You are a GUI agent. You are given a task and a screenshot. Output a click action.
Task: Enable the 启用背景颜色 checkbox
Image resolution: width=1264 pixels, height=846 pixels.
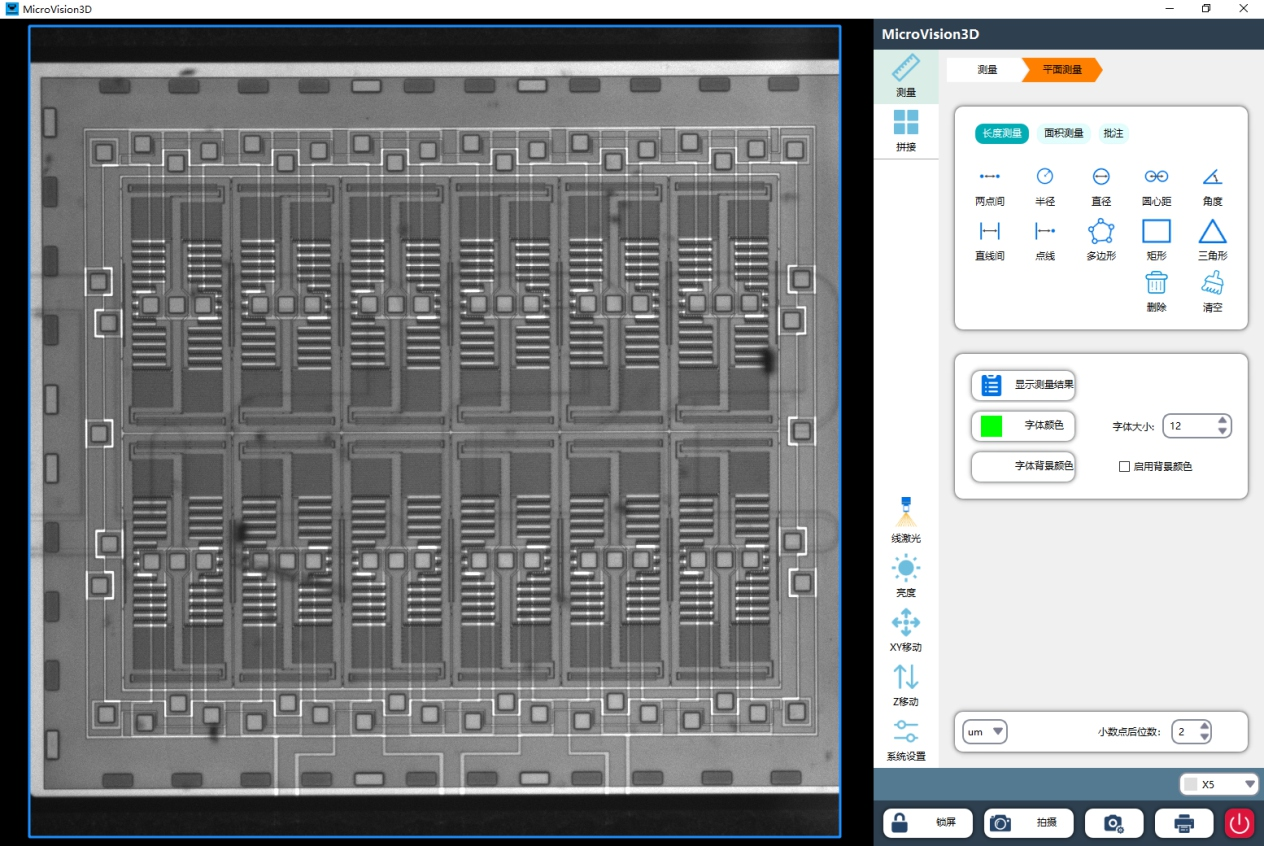[x=1125, y=467]
